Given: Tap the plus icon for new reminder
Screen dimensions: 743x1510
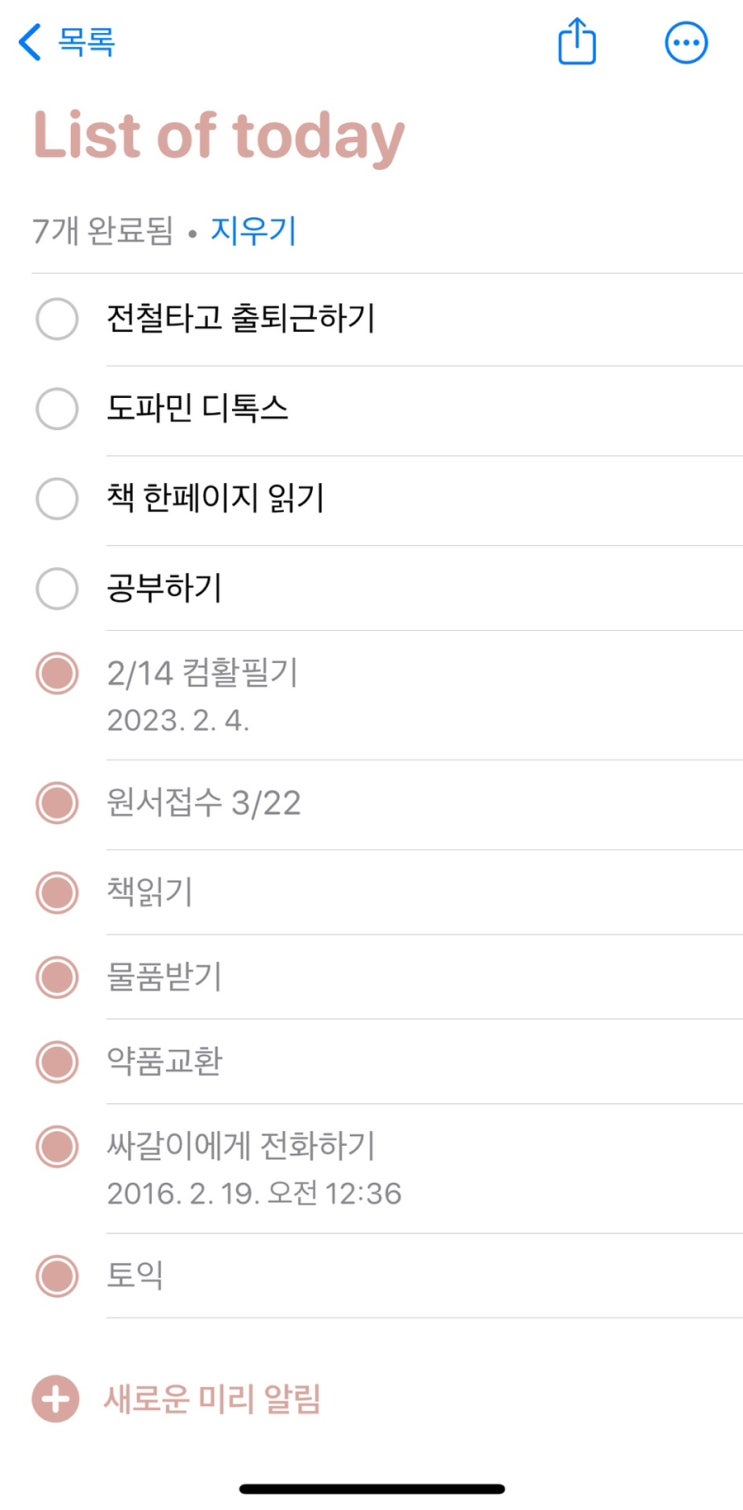Looking at the screenshot, I should [x=56, y=1399].
